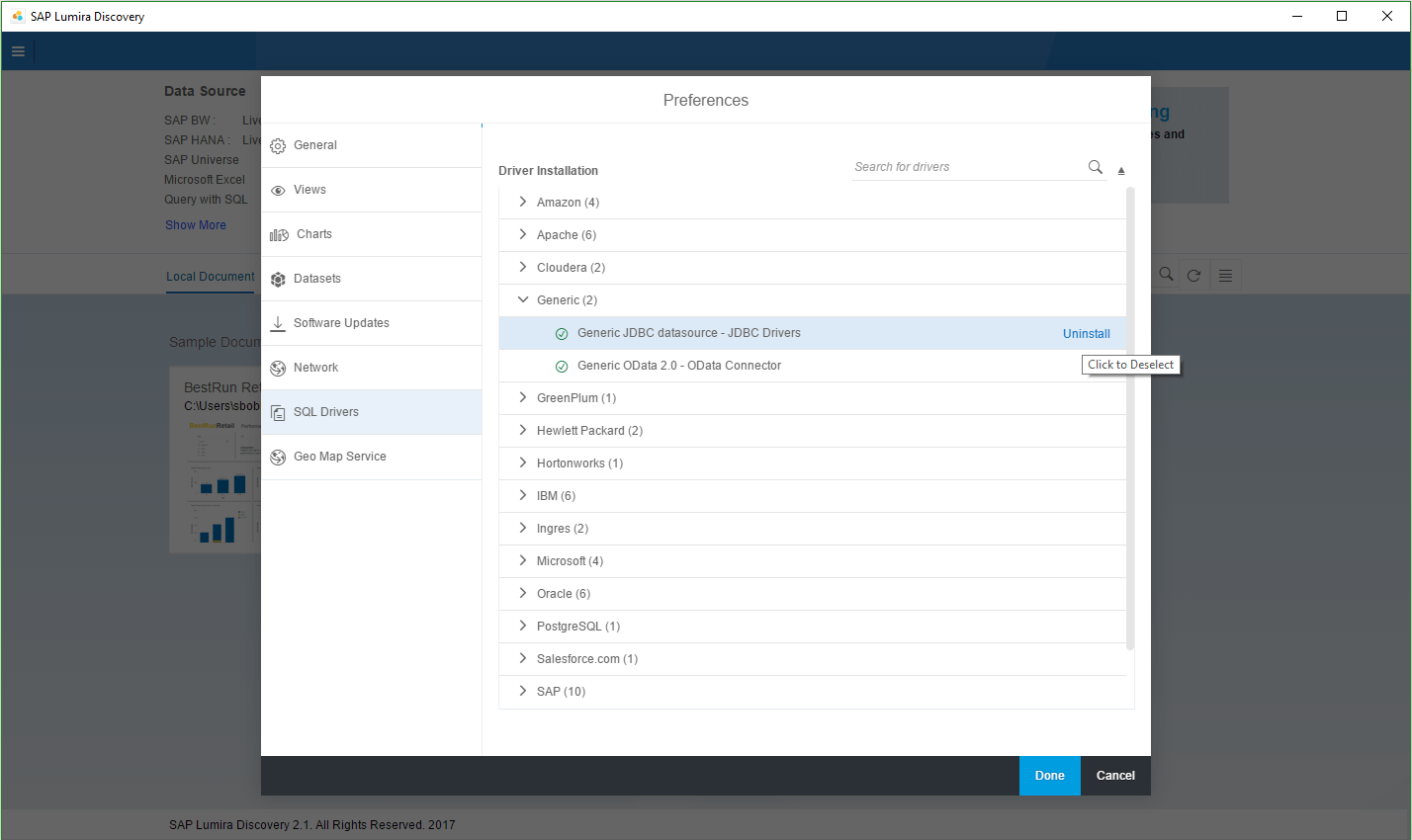
Task: Open the Network preferences section
Action: tap(372, 368)
